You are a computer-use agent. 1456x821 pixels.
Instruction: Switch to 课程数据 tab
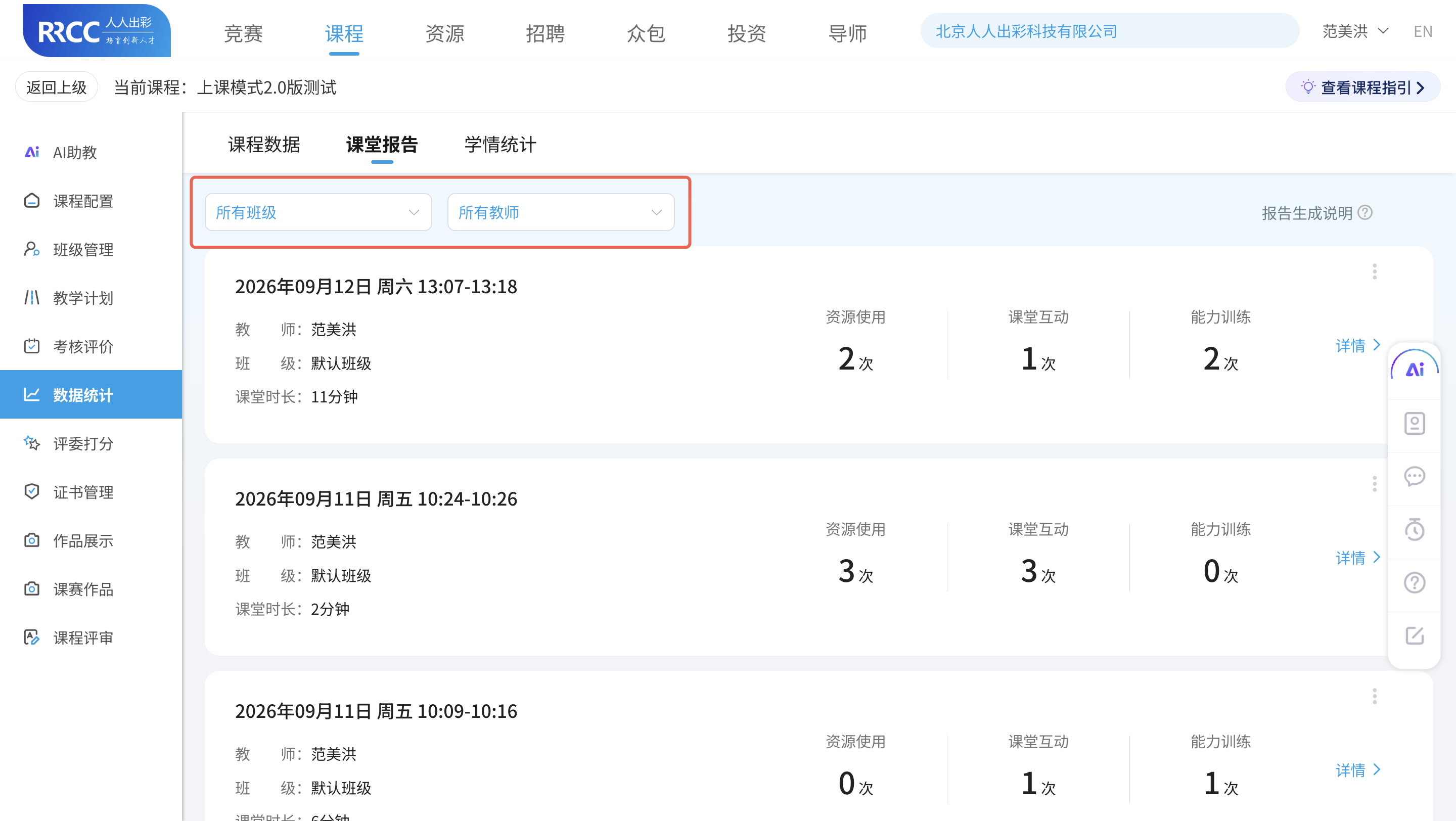tap(264, 145)
